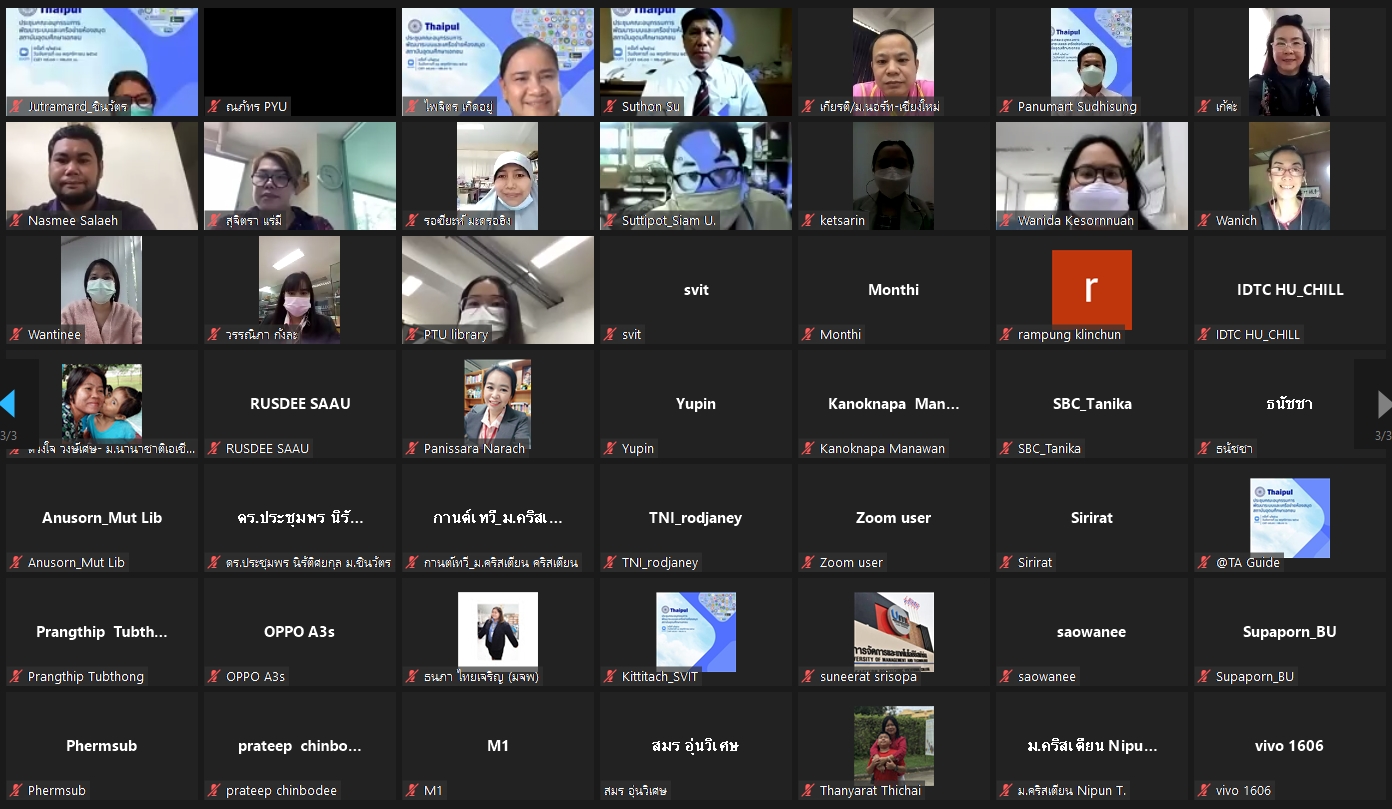Select the @TA Guide profile image
Viewport: 1392px width, 809px height.
tap(1289, 517)
